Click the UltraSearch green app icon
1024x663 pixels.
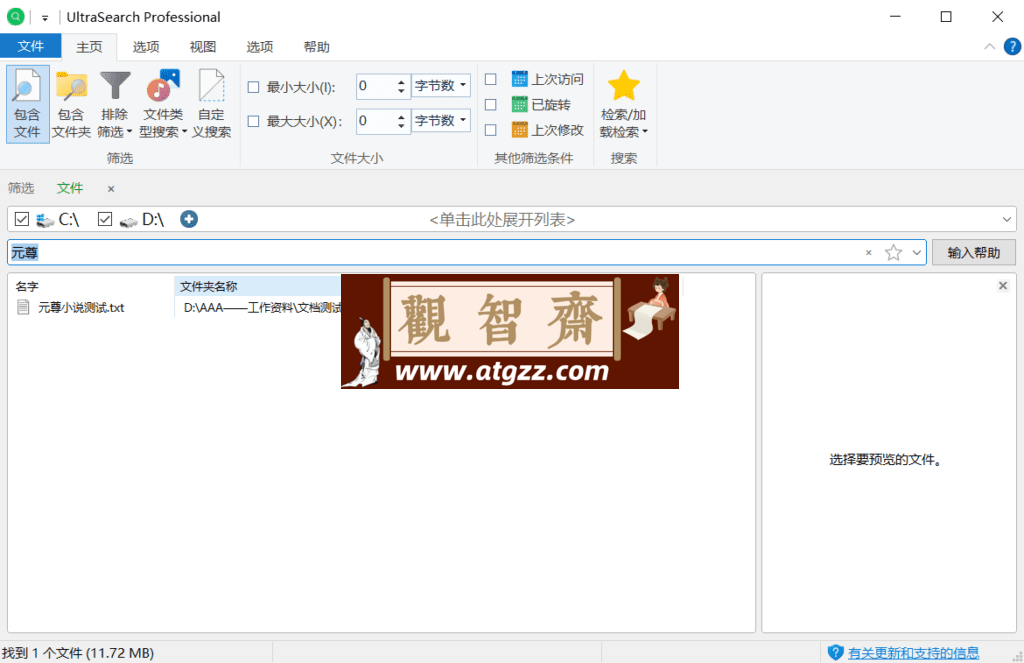(x=15, y=16)
